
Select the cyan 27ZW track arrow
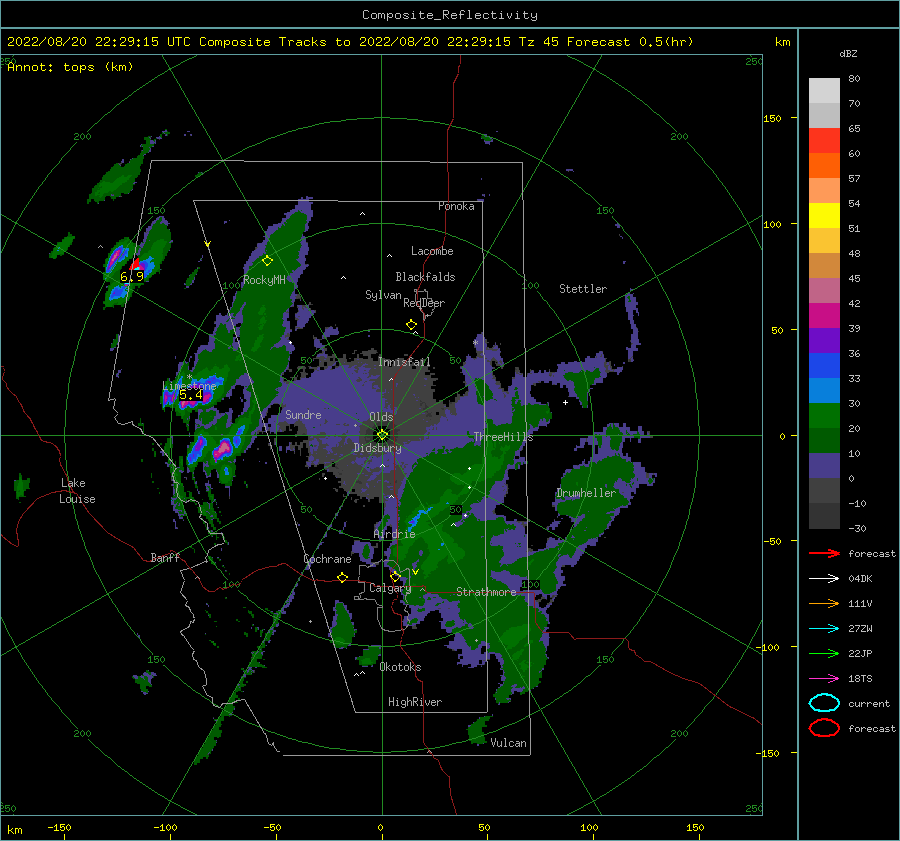click(x=824, y=629)
